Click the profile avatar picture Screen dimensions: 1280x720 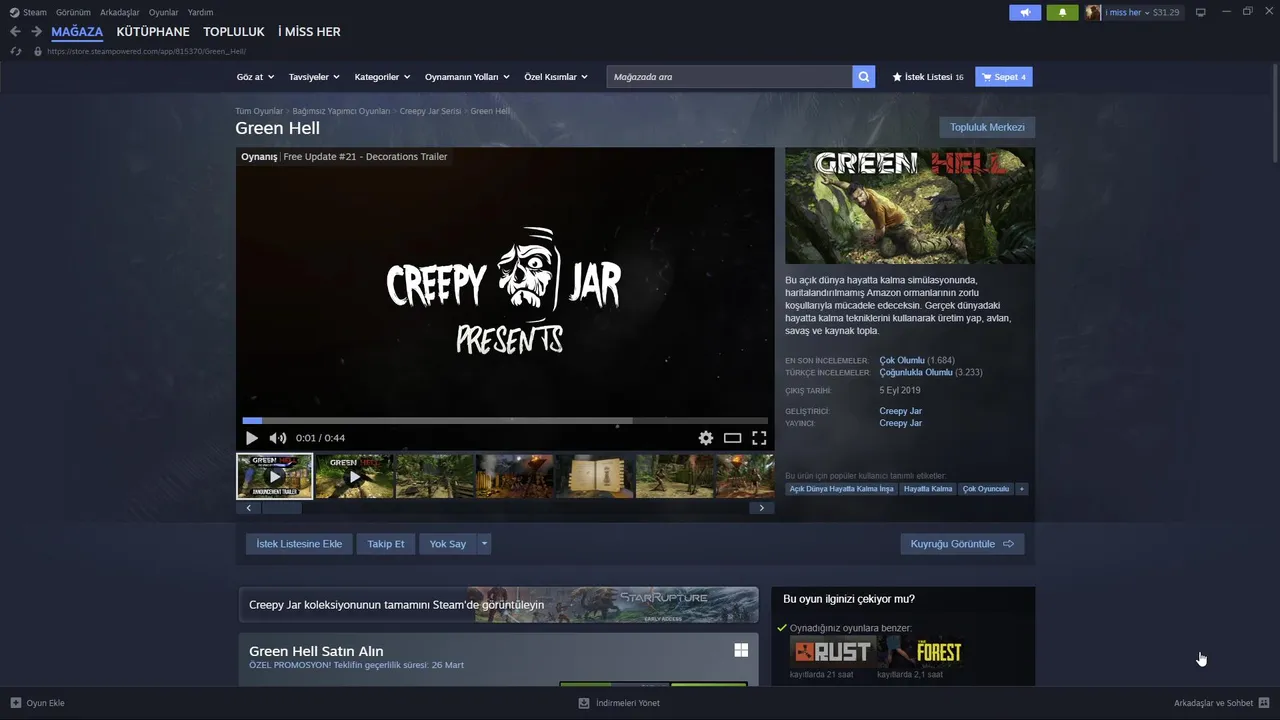pyautogui.click(x=1093, y=12)
